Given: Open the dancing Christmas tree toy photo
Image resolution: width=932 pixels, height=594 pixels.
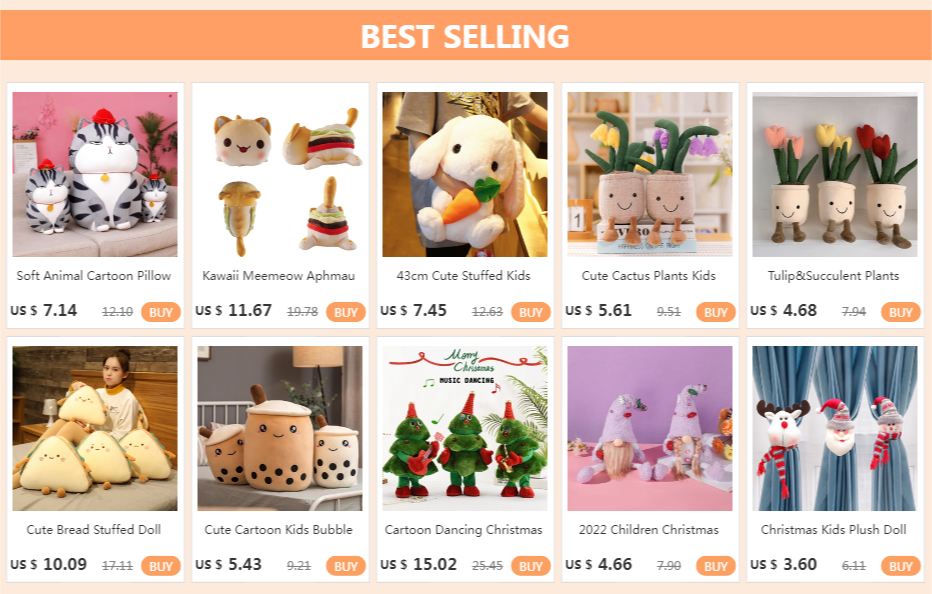Looking at the screenshot, I should tap(465, 428).
